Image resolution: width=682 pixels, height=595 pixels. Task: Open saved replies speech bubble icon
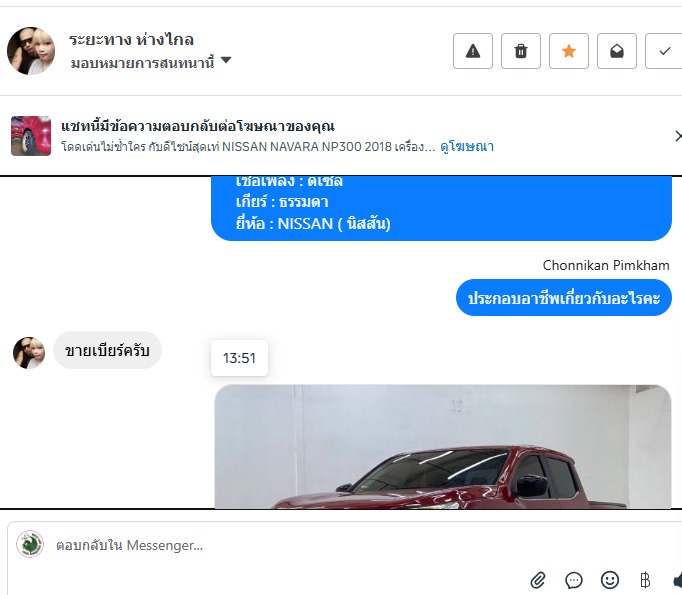click(x=574, y=580)
